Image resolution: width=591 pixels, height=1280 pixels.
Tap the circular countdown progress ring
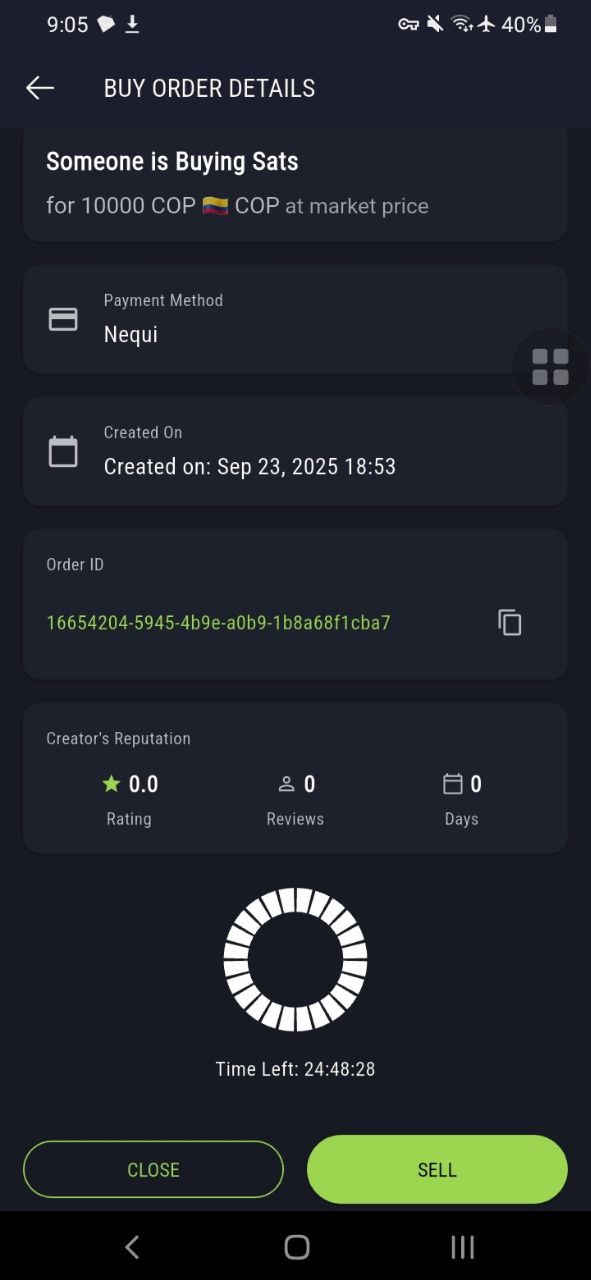coord(295,959)
